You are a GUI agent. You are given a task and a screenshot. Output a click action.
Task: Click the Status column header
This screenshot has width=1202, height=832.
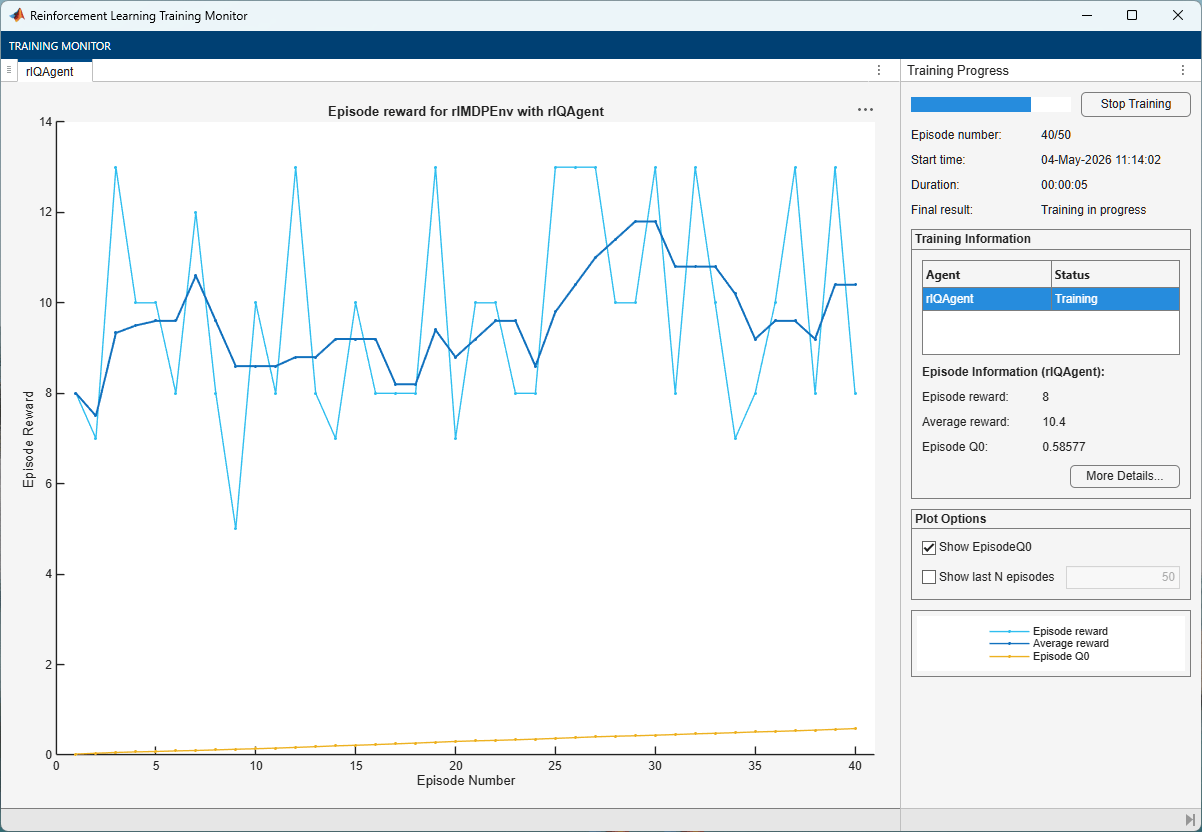point(1116,274)
